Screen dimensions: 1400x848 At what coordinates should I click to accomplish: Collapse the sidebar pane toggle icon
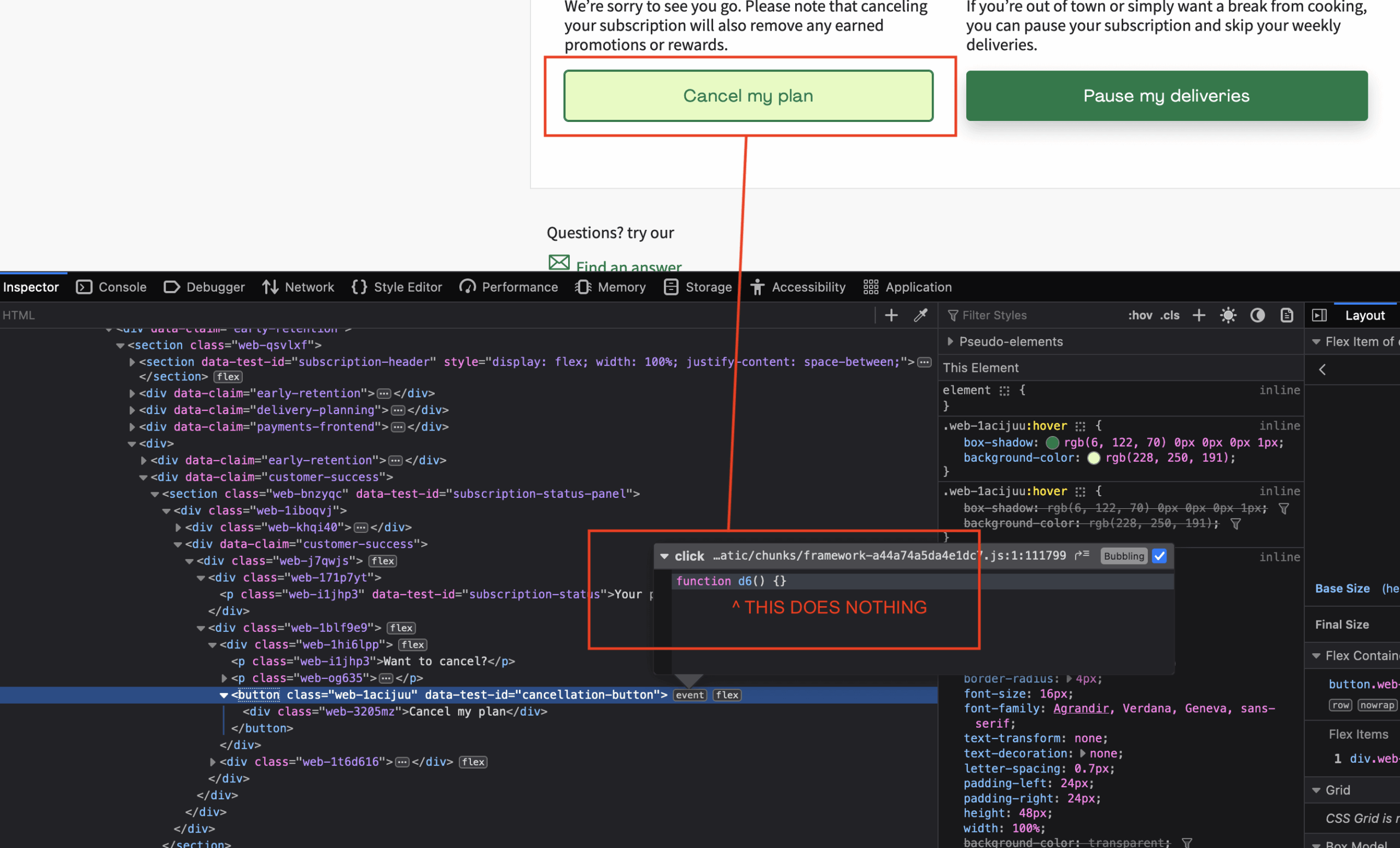(1319, 316)
